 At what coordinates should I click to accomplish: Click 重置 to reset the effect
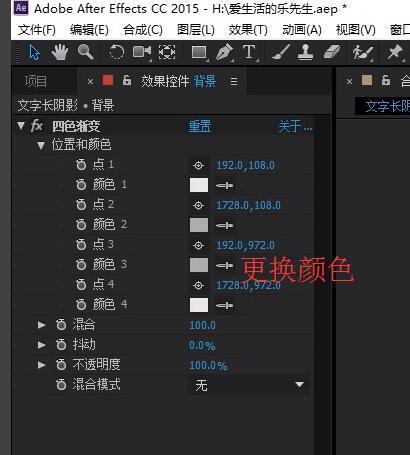pos(200,127)
